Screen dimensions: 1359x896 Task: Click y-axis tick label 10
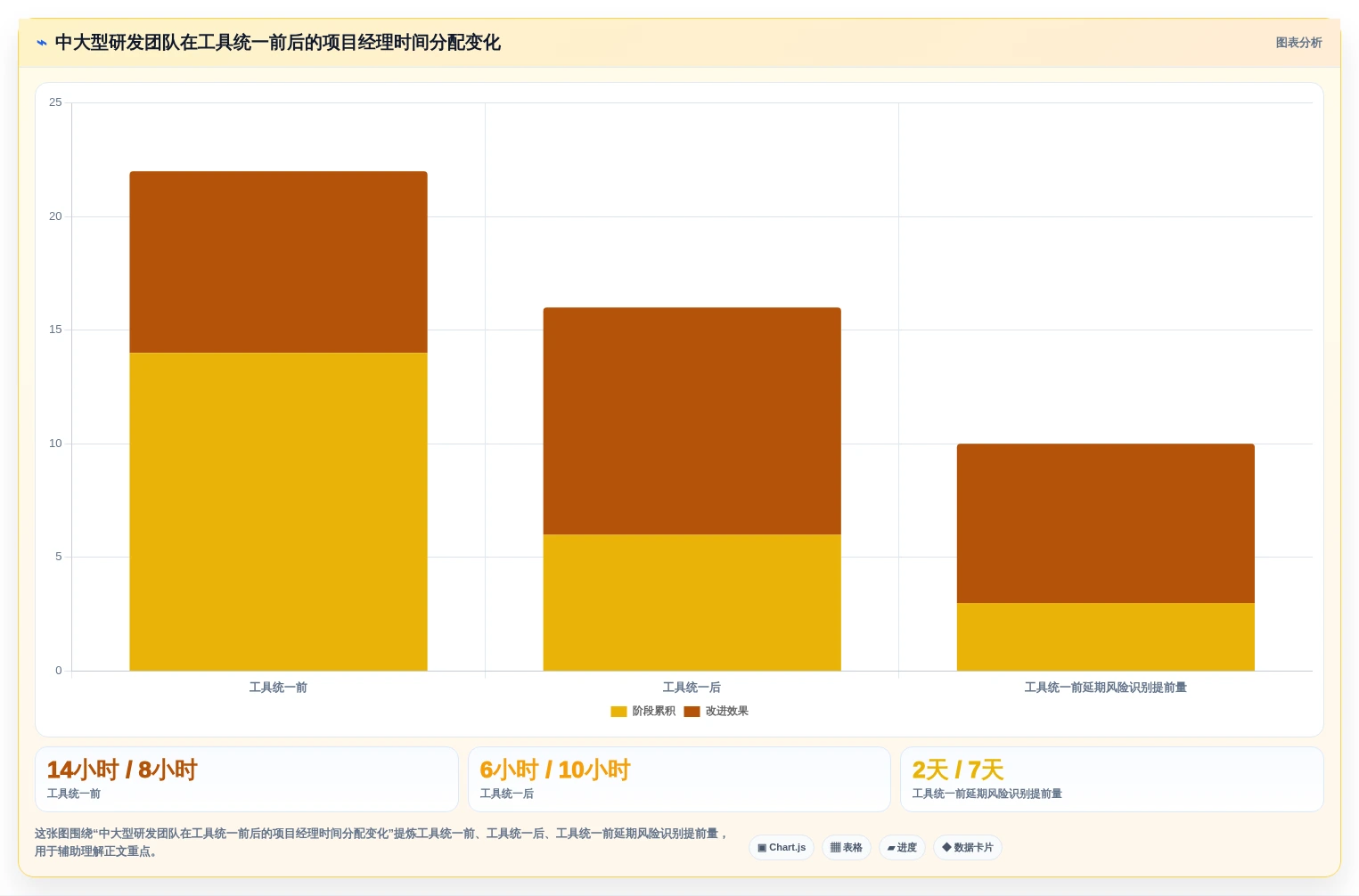point(55,444)
